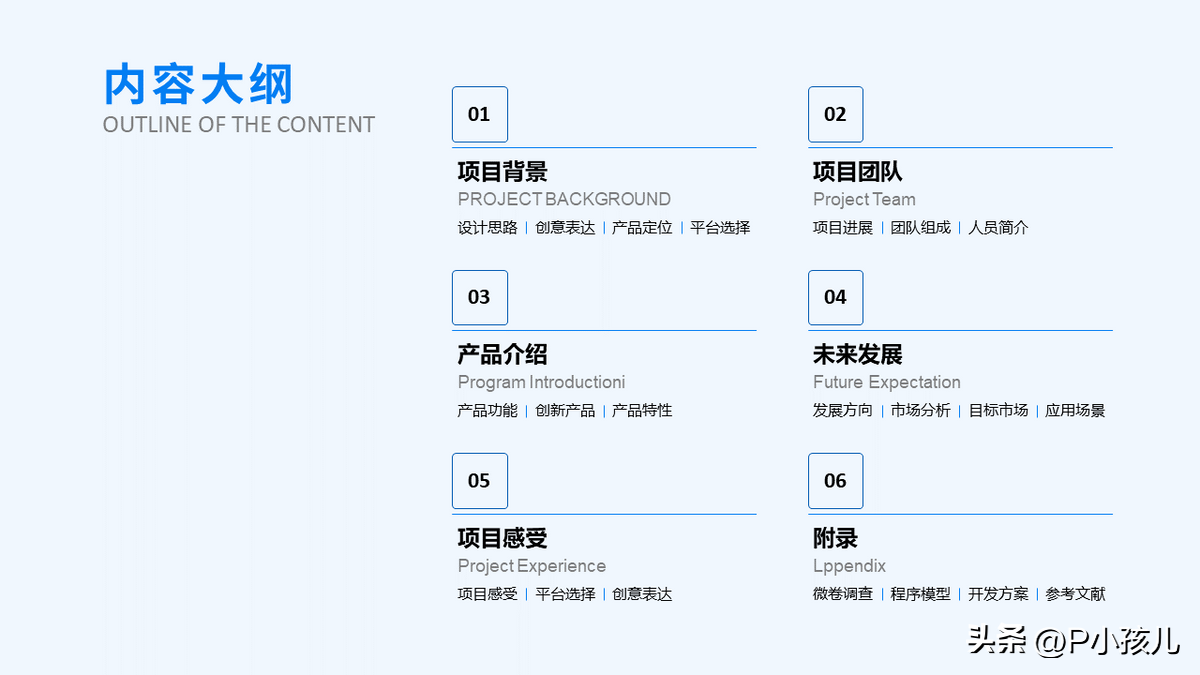Click the 项目进展 item

843,227
